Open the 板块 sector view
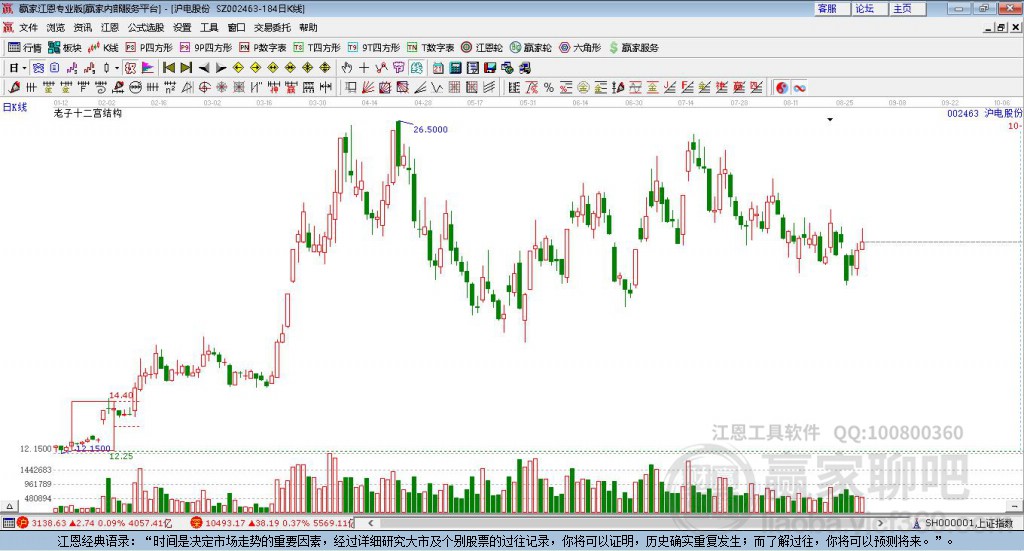1024x551 pixels. [65, 48]
